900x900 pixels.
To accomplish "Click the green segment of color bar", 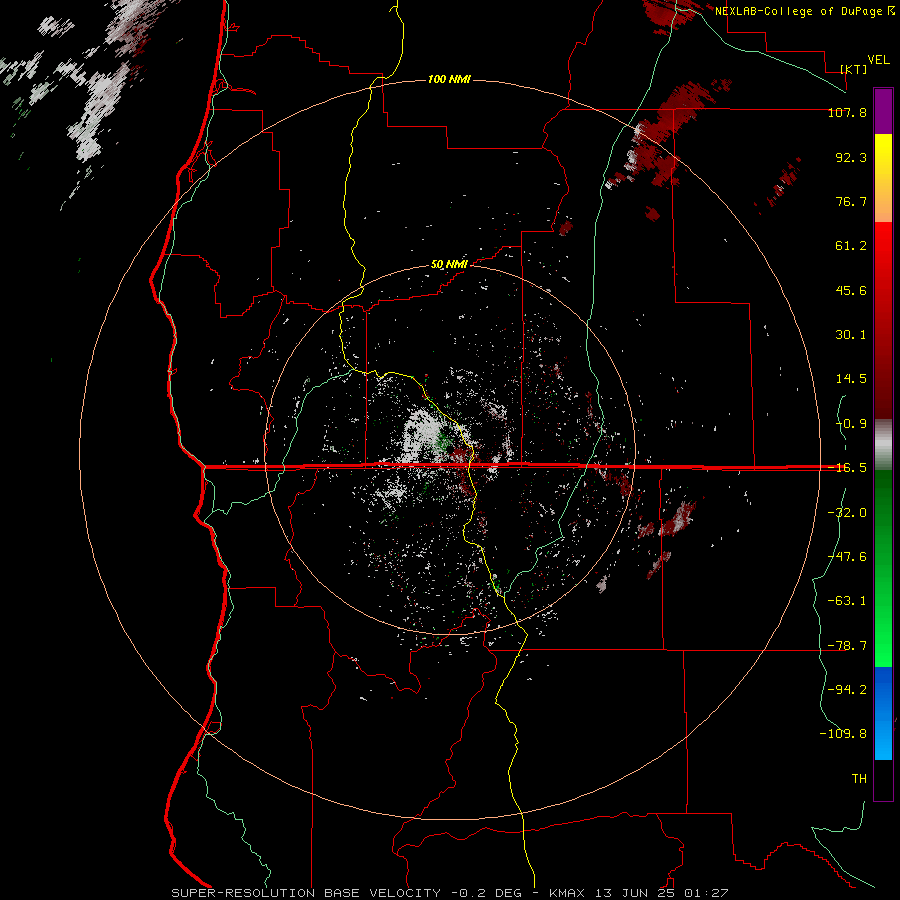I will (x=883, y=568).
